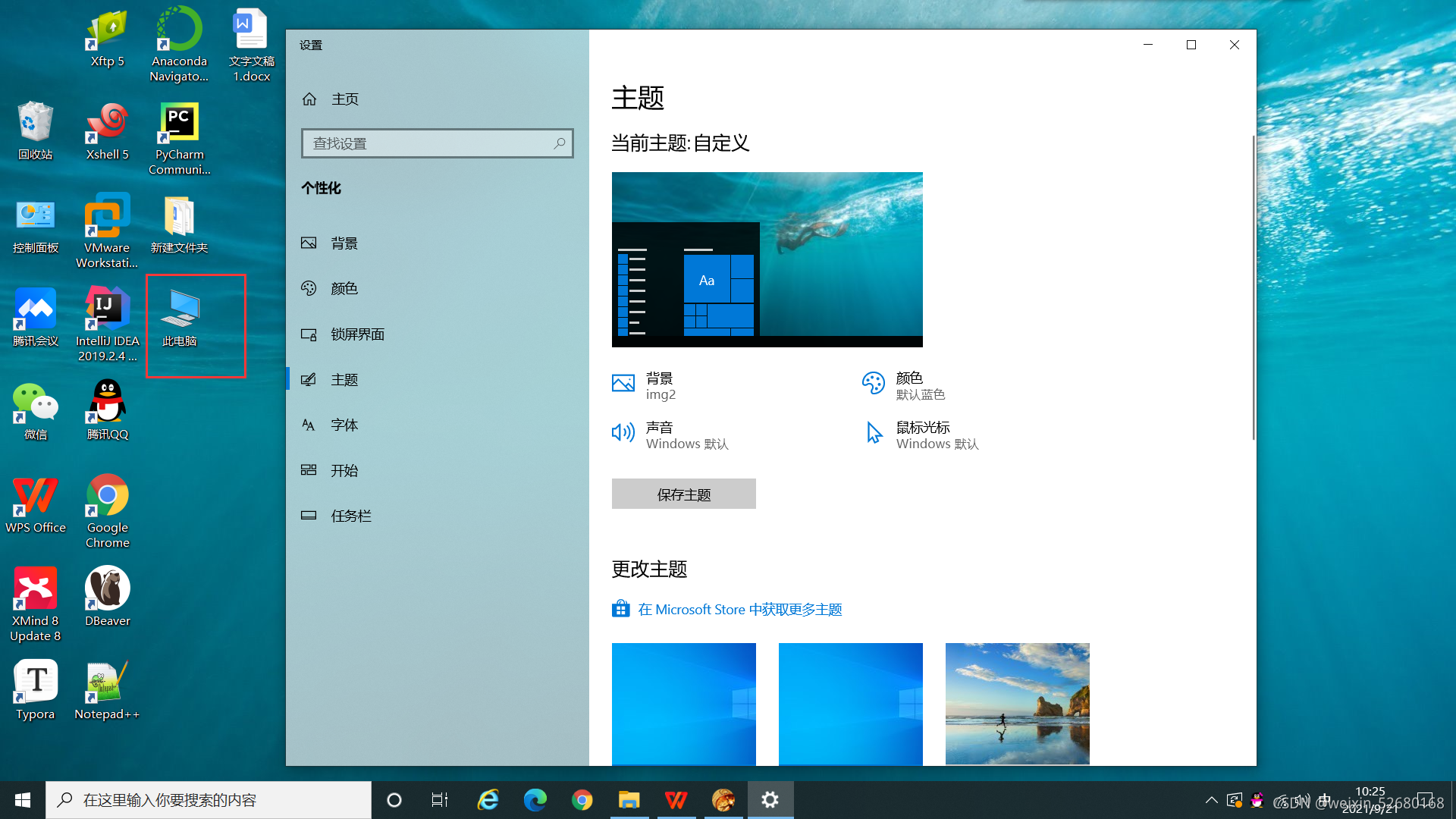1456x819 pixels.
Task: Click the 查找设置 search field
Action: (x=428, y=143)
